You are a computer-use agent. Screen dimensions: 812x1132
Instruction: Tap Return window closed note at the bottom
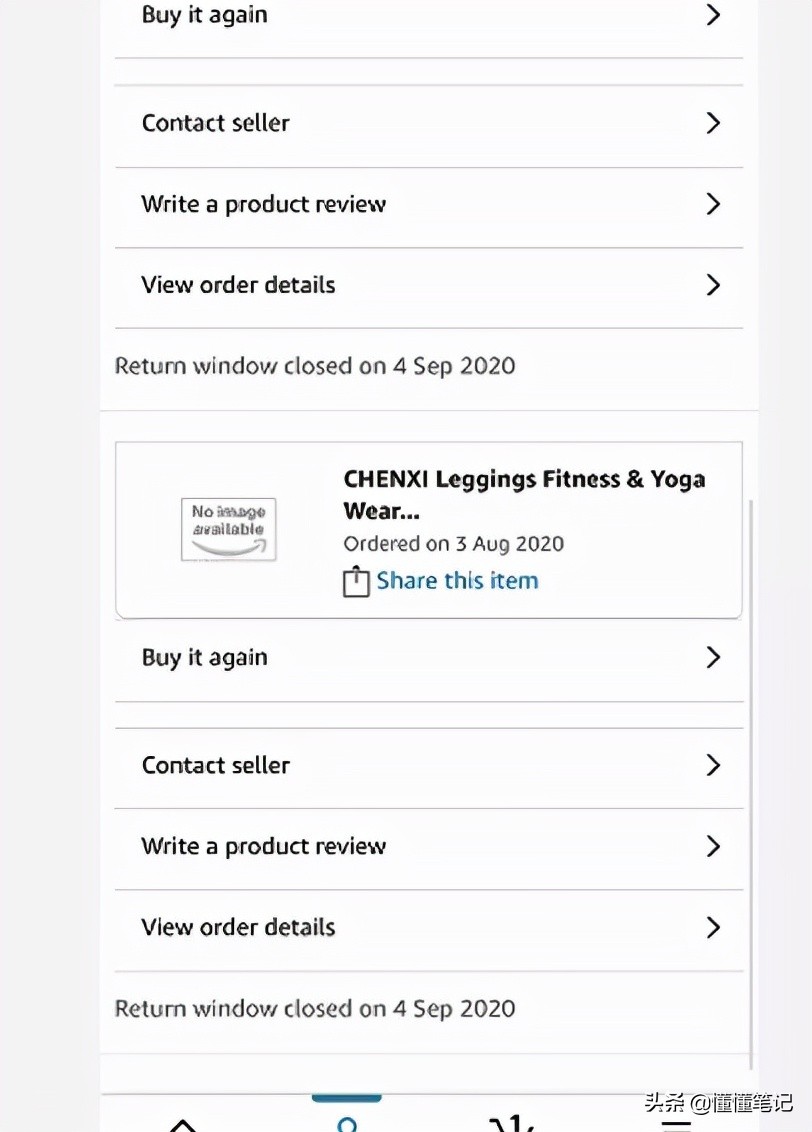(315, 1008)
